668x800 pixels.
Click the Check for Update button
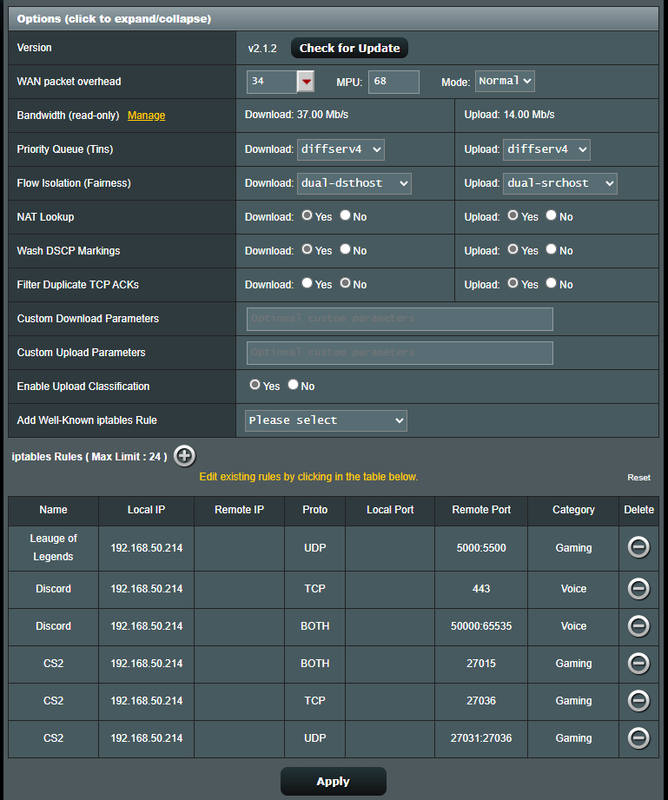349,48
